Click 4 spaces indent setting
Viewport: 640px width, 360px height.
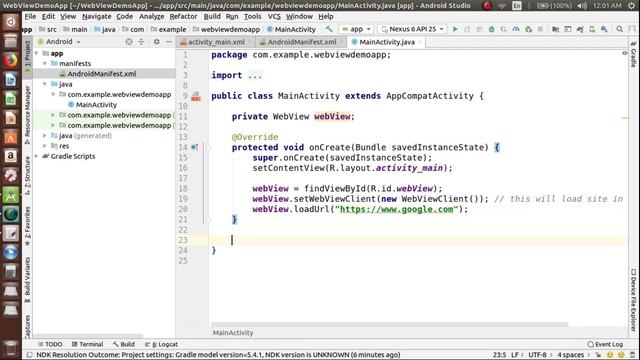tap(571, 355)
